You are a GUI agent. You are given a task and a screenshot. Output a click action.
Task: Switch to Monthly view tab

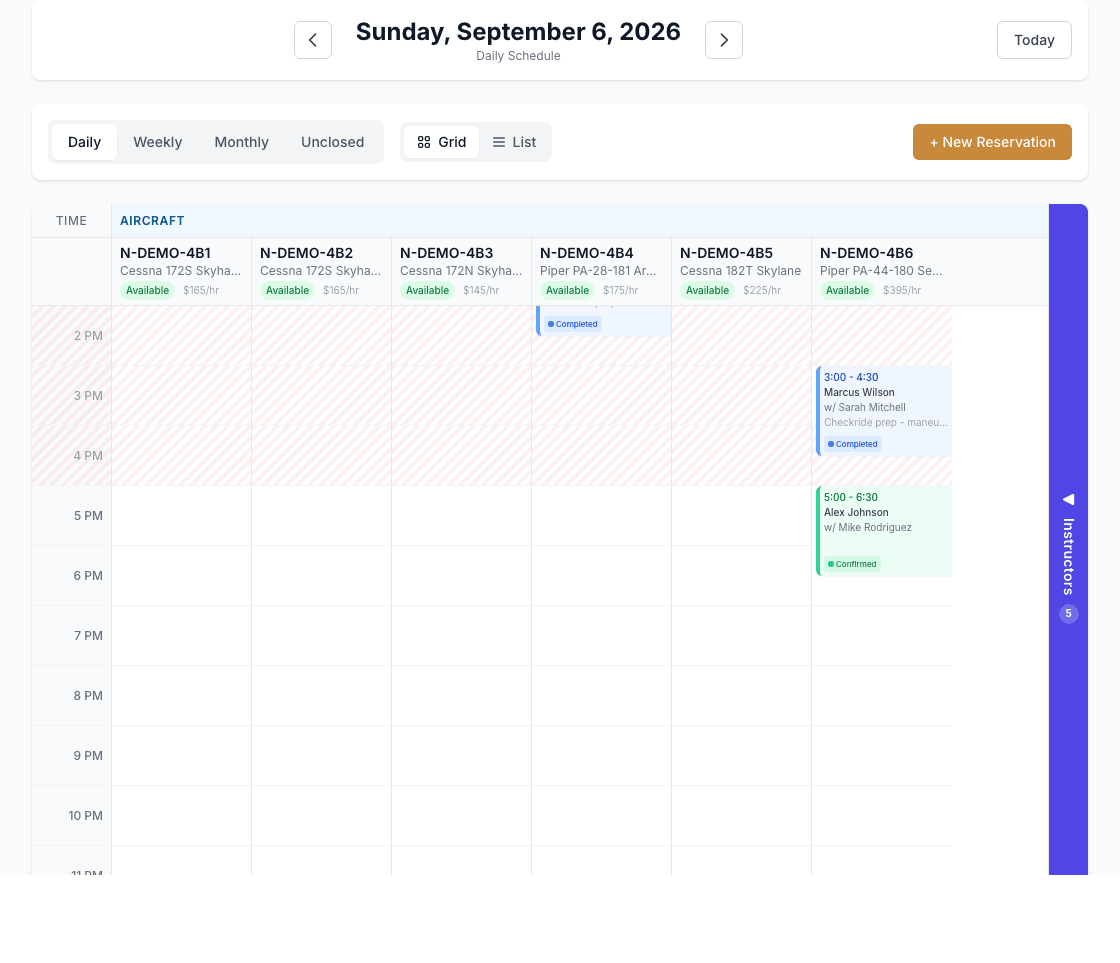click(241, 142)
